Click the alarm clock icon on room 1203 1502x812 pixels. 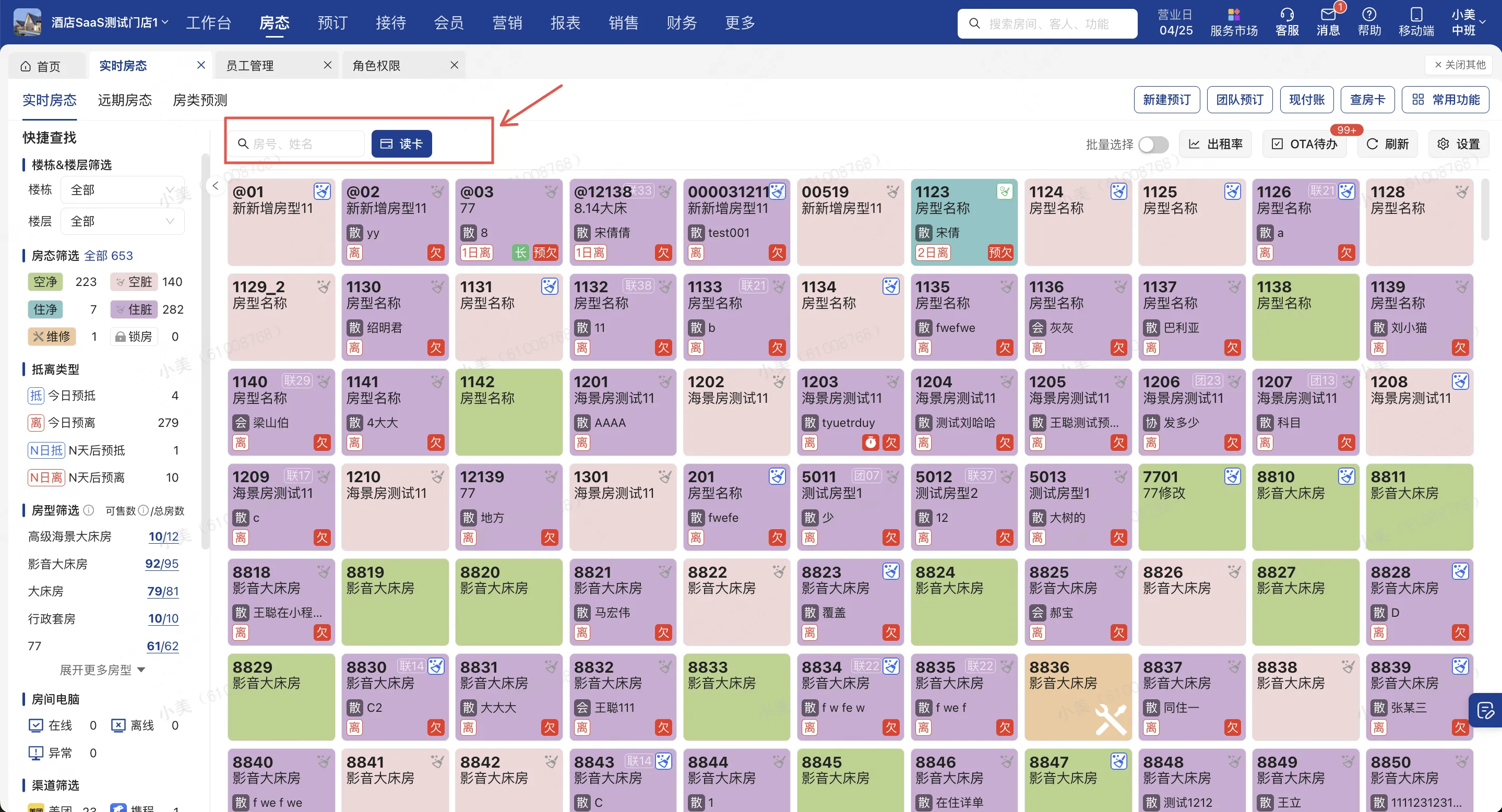click(870, 443)
